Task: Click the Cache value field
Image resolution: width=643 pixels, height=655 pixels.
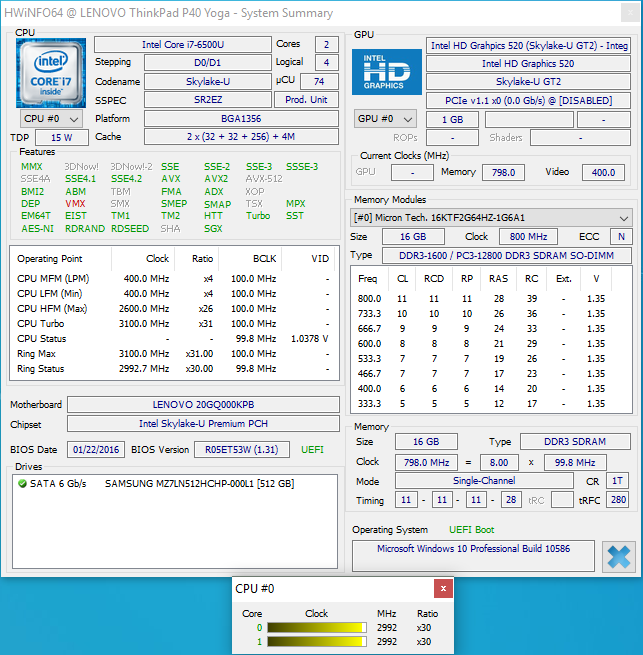Action: 241,137
